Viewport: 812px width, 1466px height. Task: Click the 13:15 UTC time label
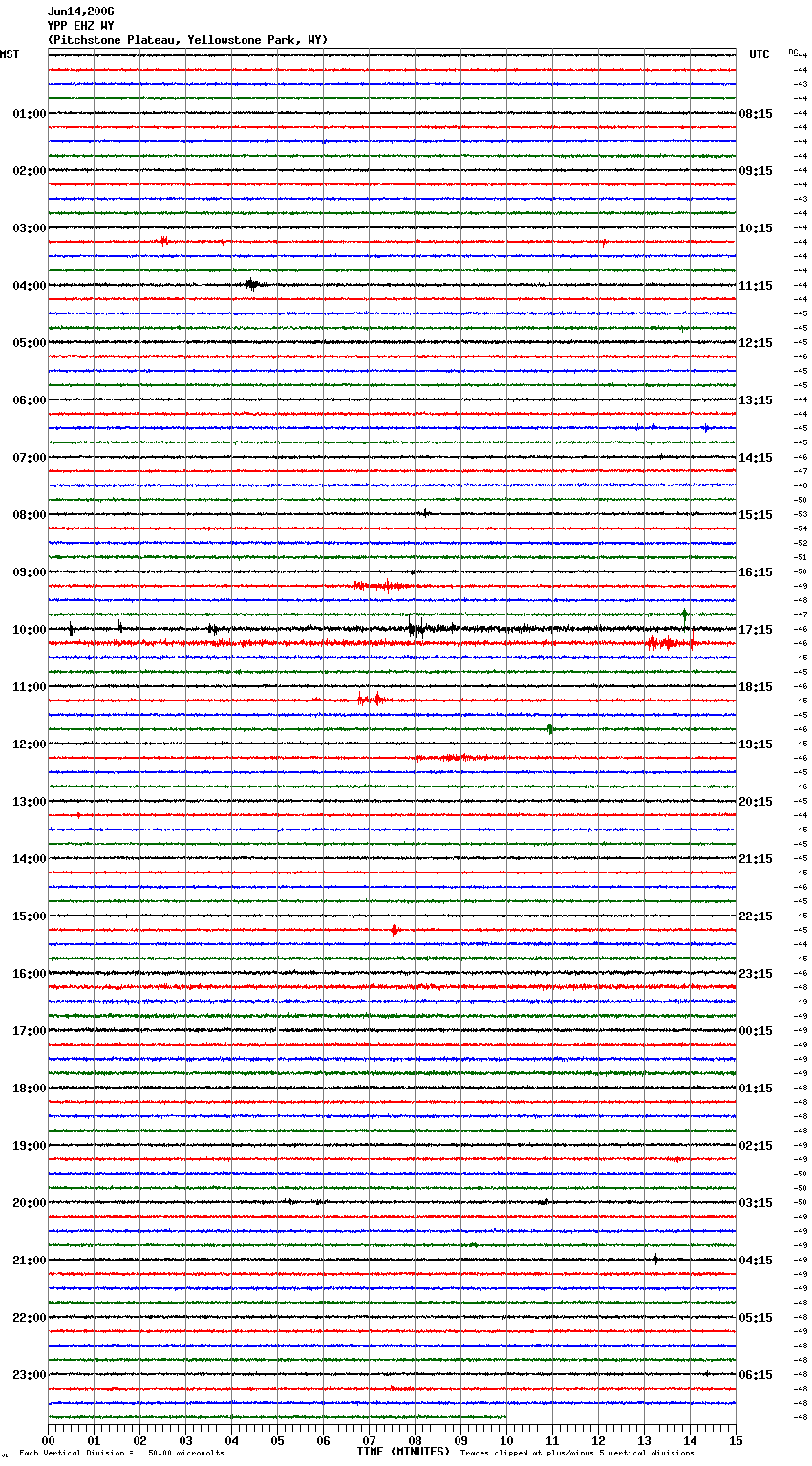tap(756, 400)
